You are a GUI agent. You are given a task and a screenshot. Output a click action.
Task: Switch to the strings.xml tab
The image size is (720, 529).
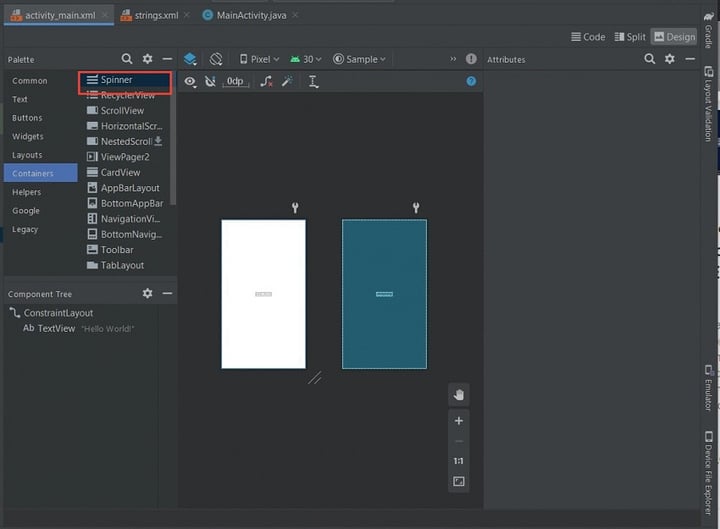pyautogui.click(x=154, y=15)
